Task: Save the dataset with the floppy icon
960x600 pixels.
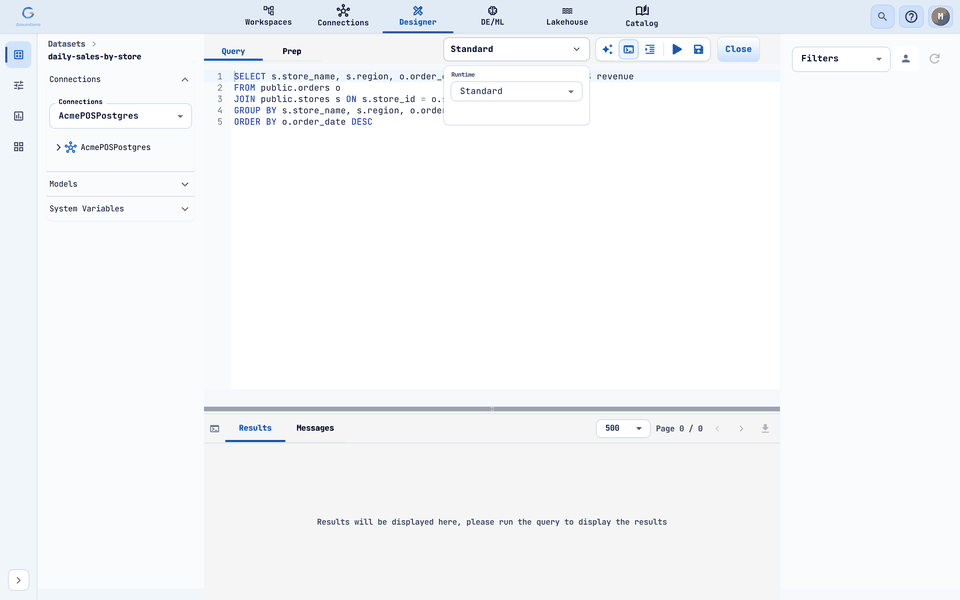Action: coord(698,49)
